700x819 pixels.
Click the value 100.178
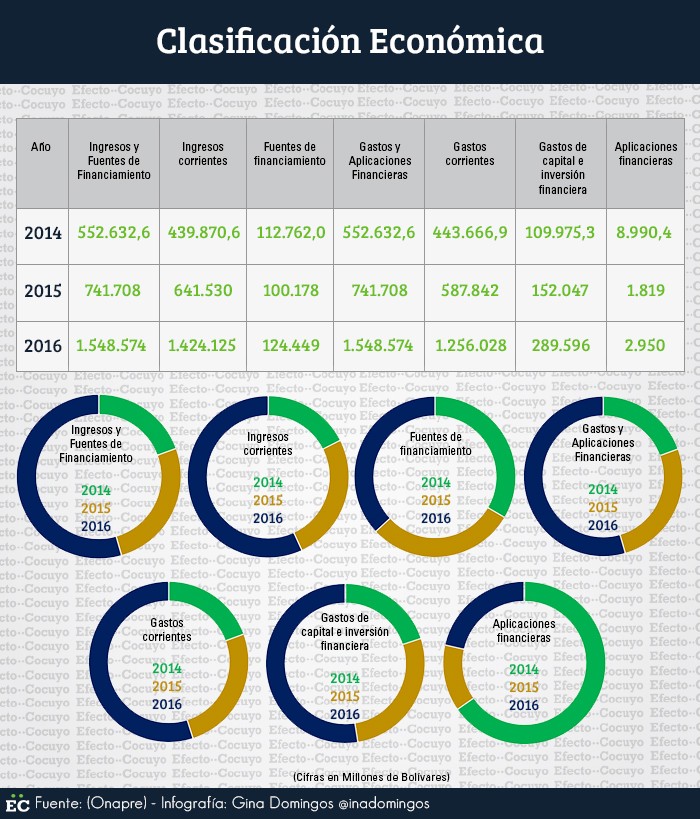point(290,290)
